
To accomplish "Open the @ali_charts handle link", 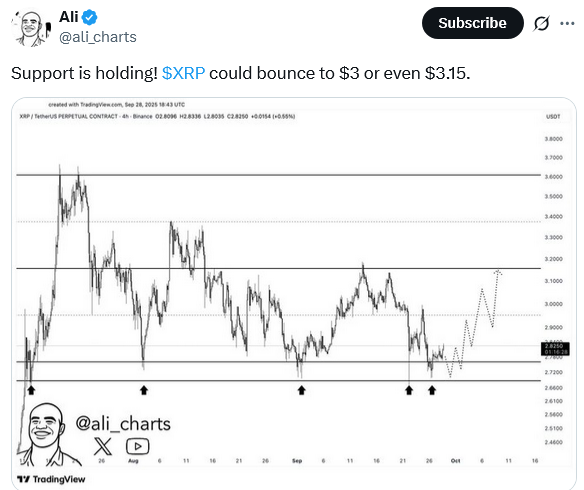I will pos(98,37).
